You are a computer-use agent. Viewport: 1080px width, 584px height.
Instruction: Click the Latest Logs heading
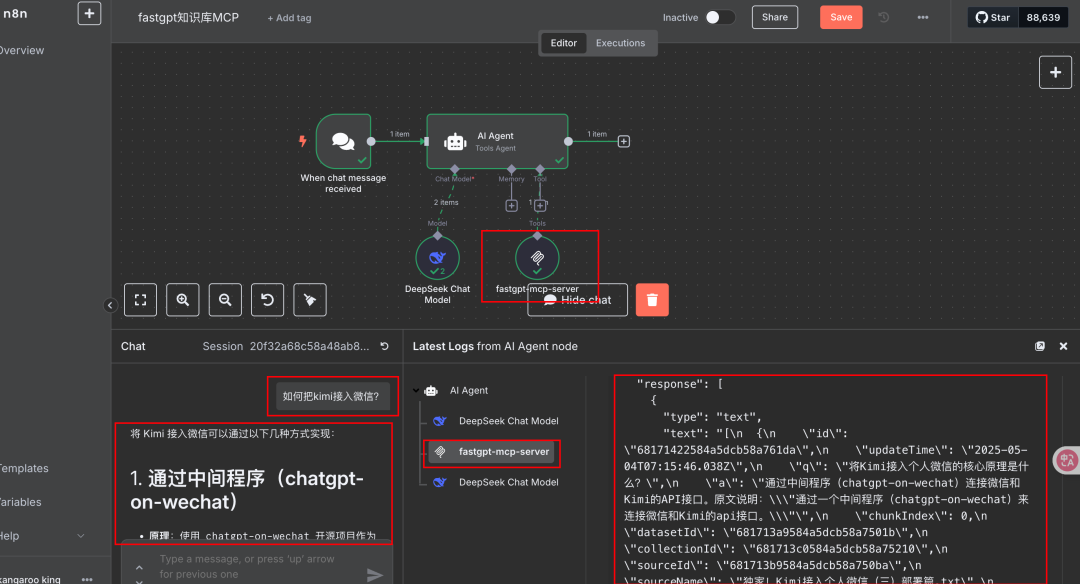pos(495,346)
